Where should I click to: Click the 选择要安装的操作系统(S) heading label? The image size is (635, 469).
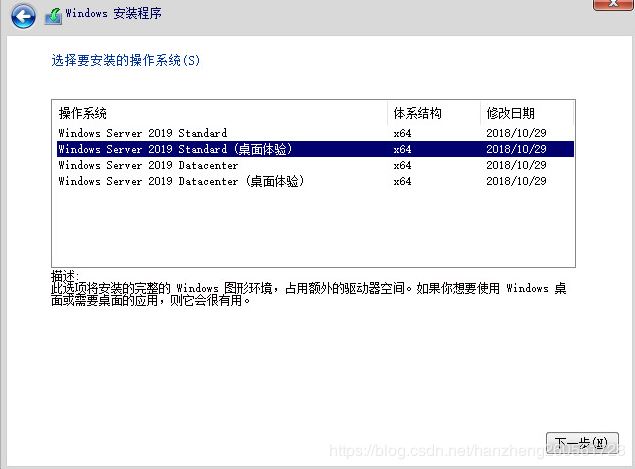click(x=125, y=60)
